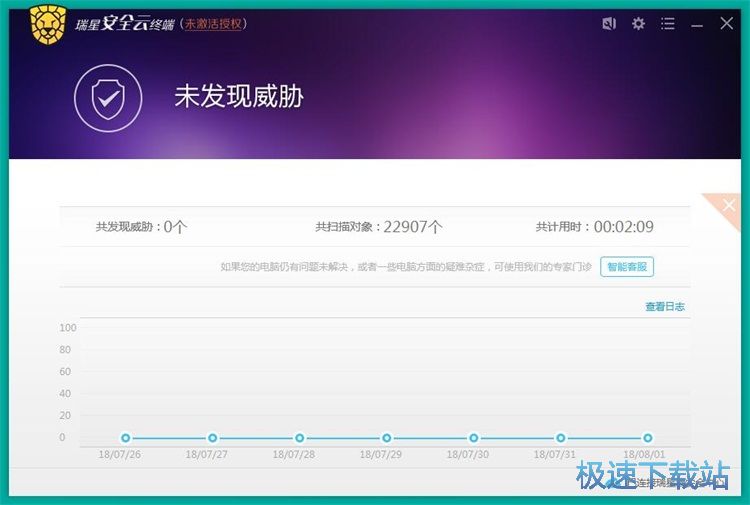The height and width of the screenshot is (505, 750).
Task: Click the 18/07/26 chart data point
Action: point(125,438)
